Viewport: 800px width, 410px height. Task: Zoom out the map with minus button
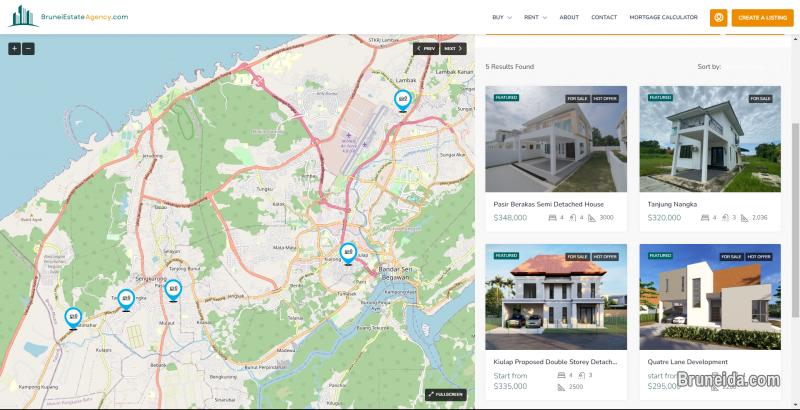pyautogui.click(x=29, y=49)
